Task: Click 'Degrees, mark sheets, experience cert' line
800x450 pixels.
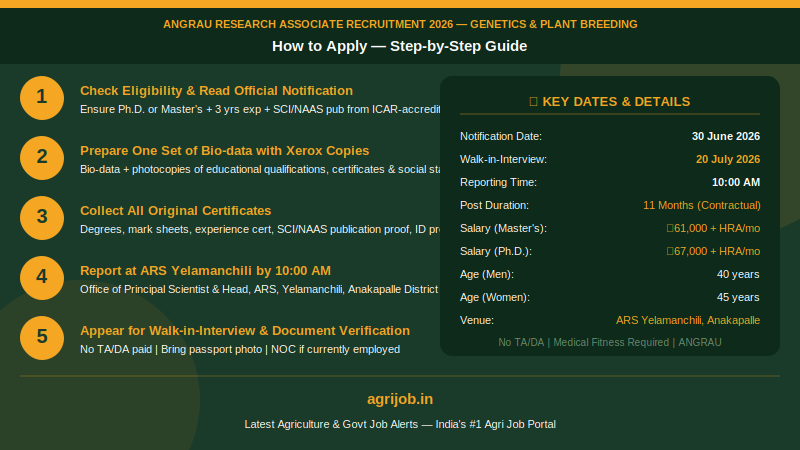Action: pyautogui.click(x=260, y=230)
